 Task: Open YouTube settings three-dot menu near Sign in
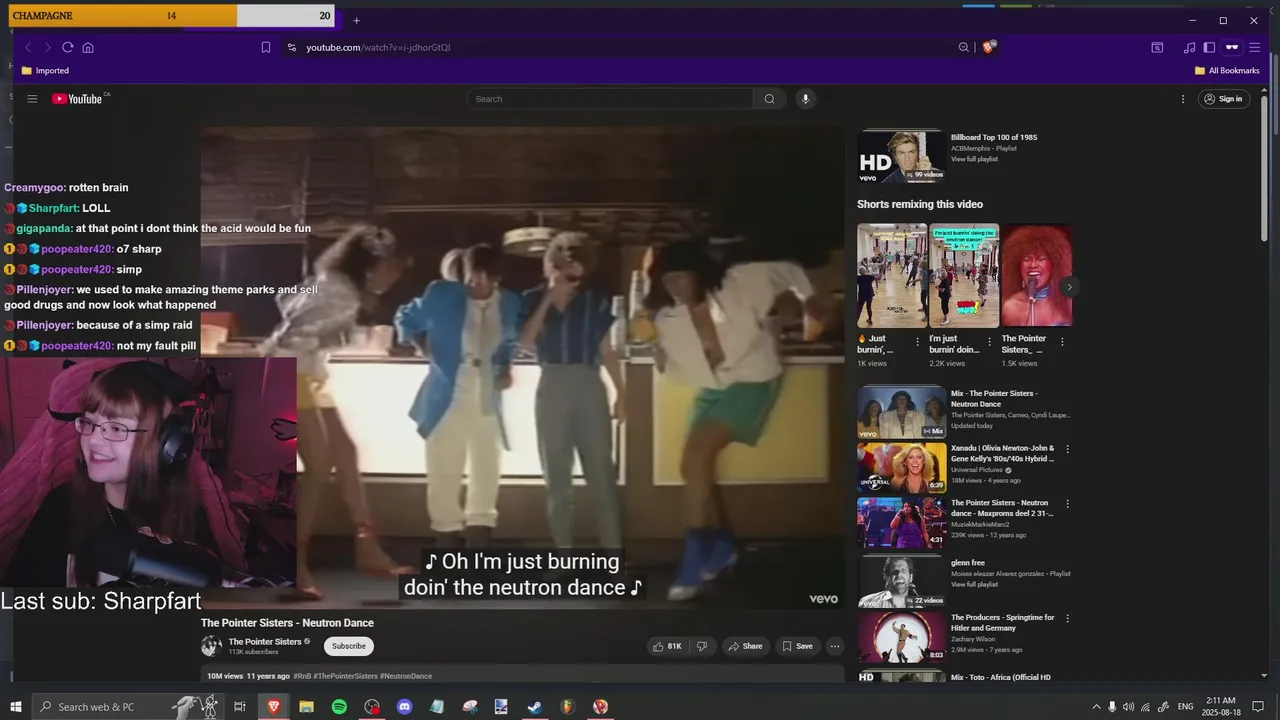click(x=1183, y=99)
